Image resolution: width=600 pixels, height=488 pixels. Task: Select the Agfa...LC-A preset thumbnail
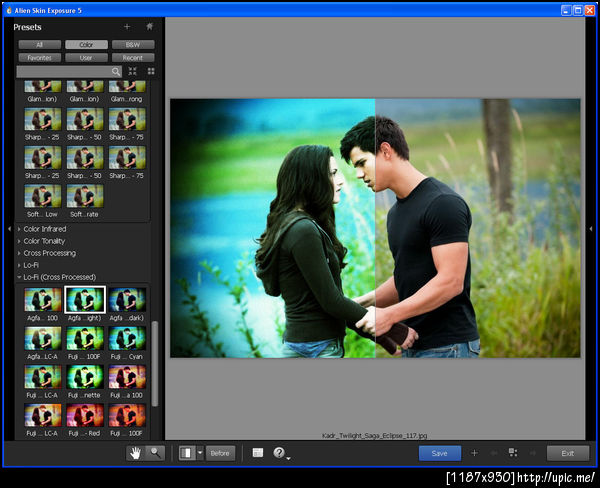[x=42, y=338]
